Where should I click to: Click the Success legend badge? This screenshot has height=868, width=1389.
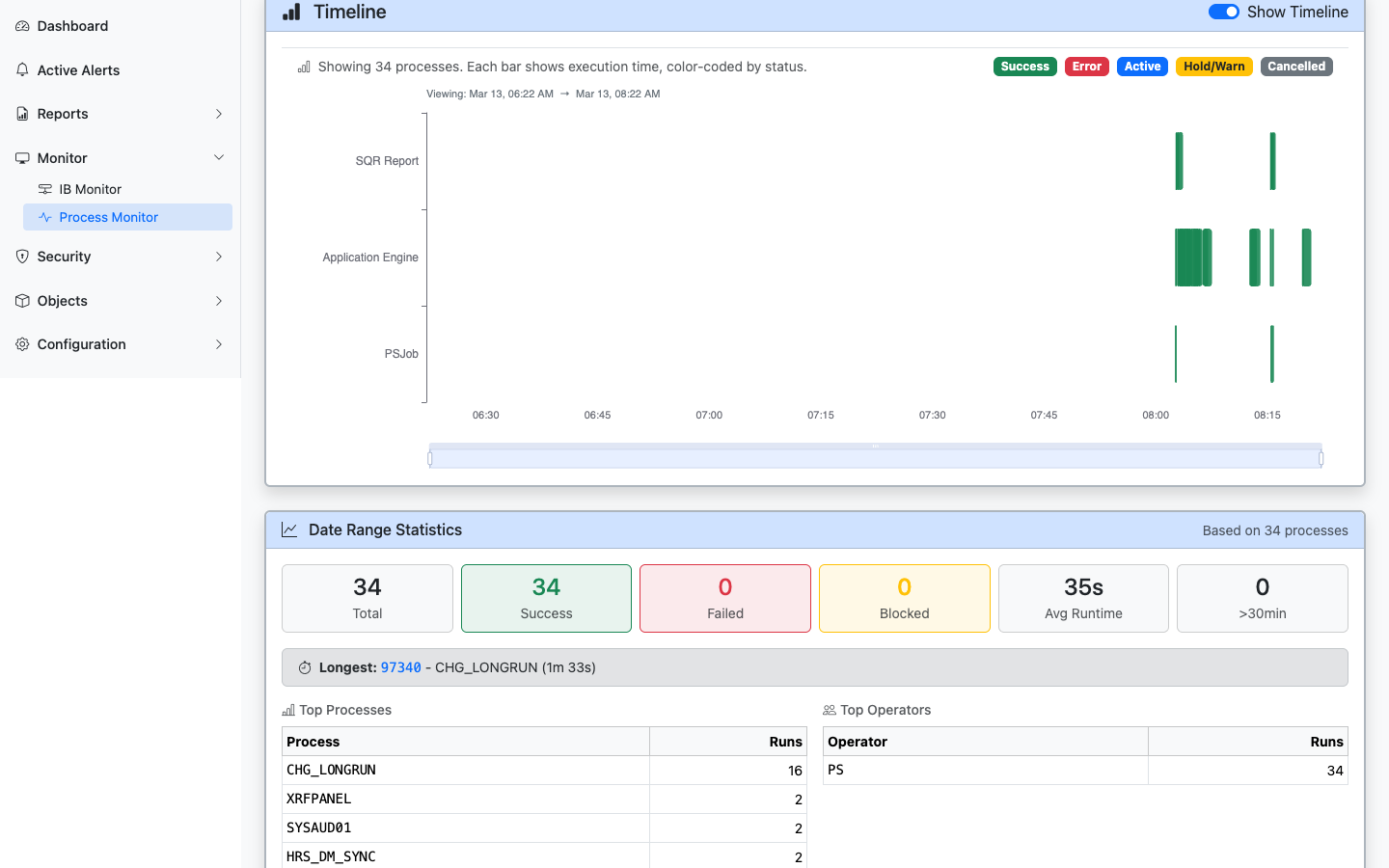pos(1024,67)
